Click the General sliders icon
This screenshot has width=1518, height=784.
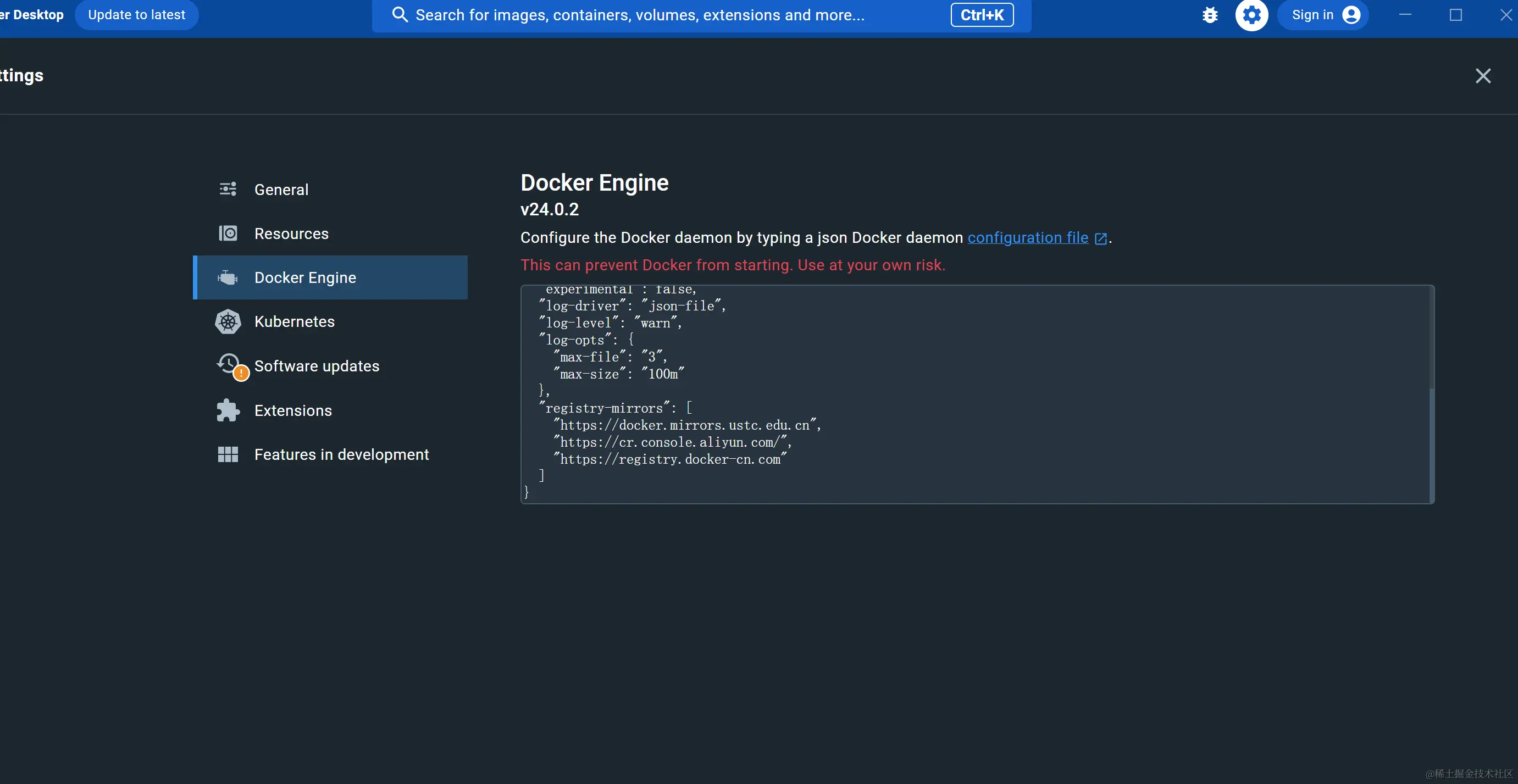[228, 189]
